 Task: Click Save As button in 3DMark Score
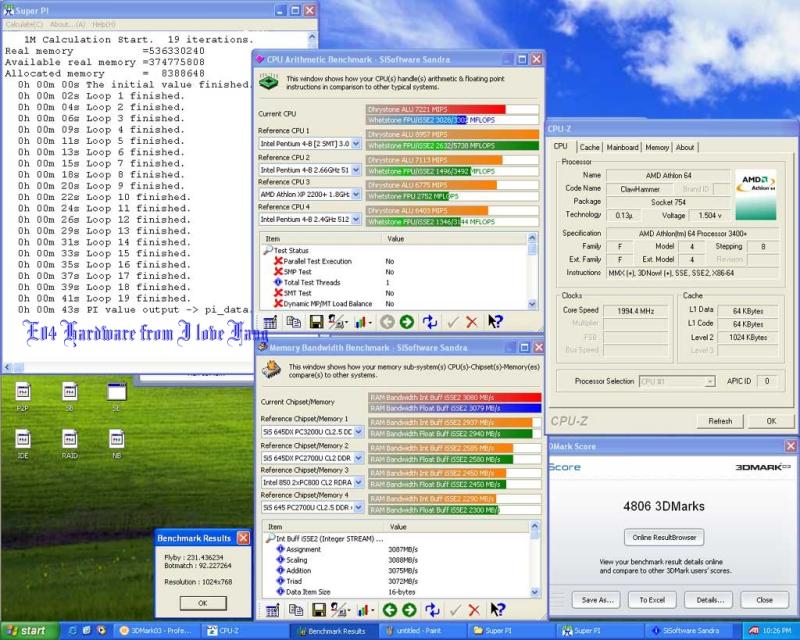(x=596, y=600)
